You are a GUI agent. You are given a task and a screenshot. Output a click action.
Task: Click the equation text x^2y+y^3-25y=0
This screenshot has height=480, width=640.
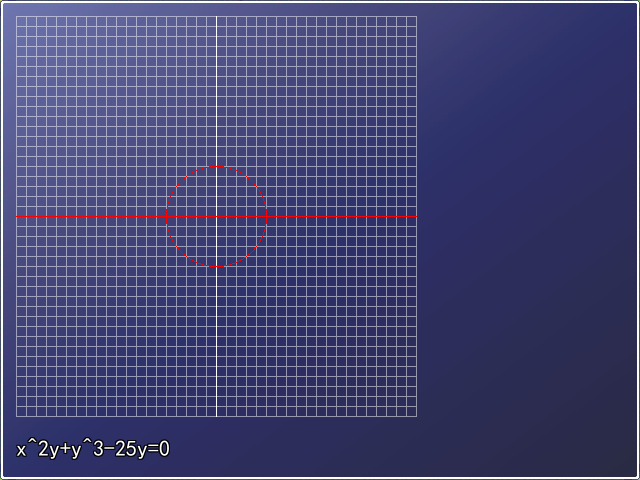pos(93,449)
